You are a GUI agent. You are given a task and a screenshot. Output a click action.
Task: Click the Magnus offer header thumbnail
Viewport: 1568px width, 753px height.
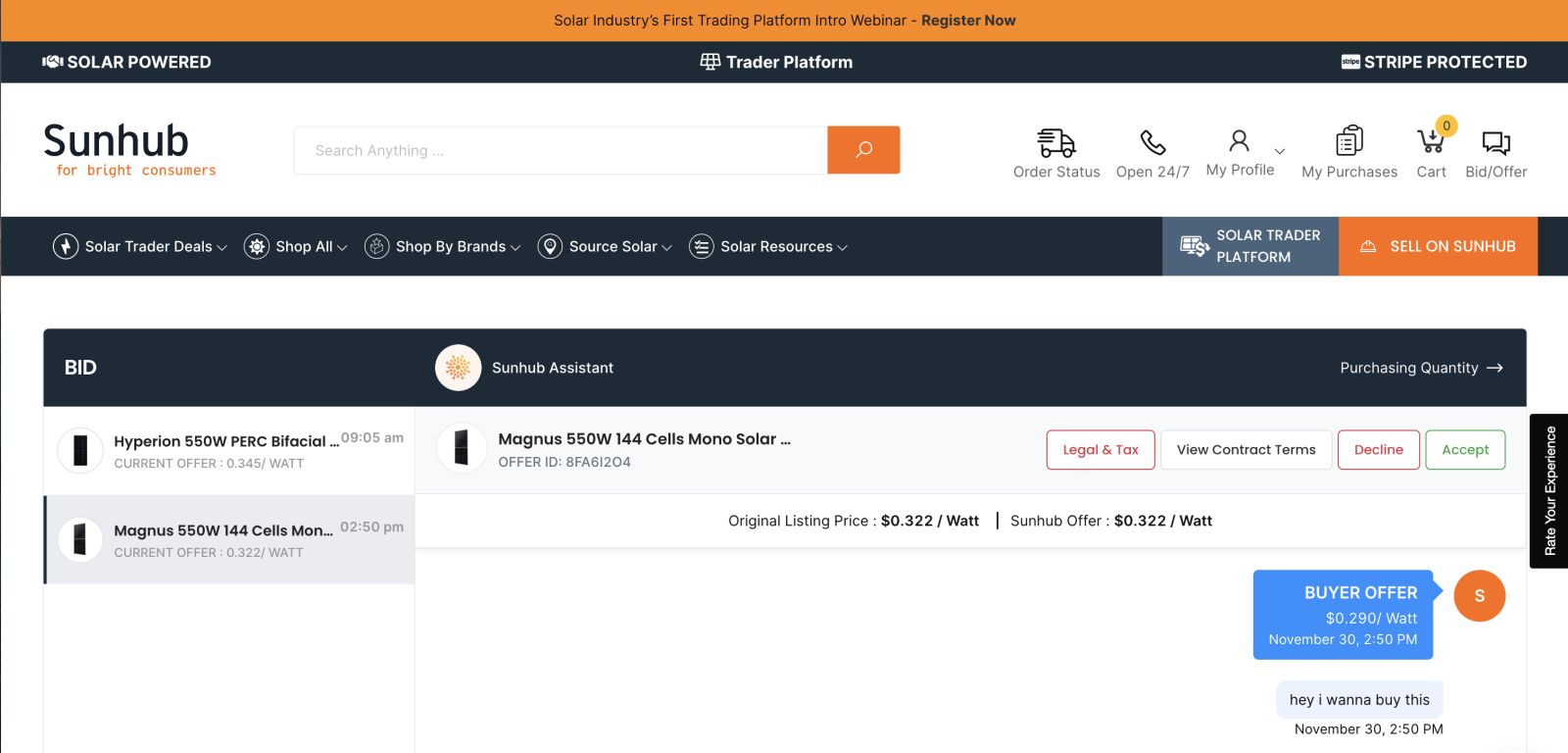462,447
